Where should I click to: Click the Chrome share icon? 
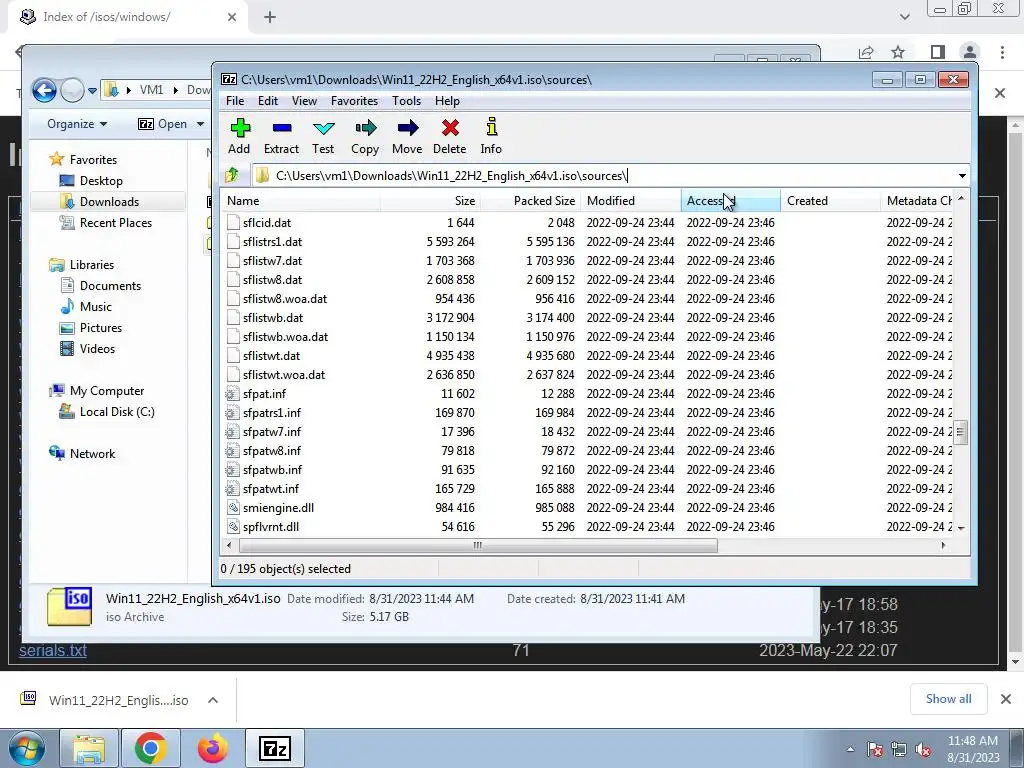coord(866,52)
